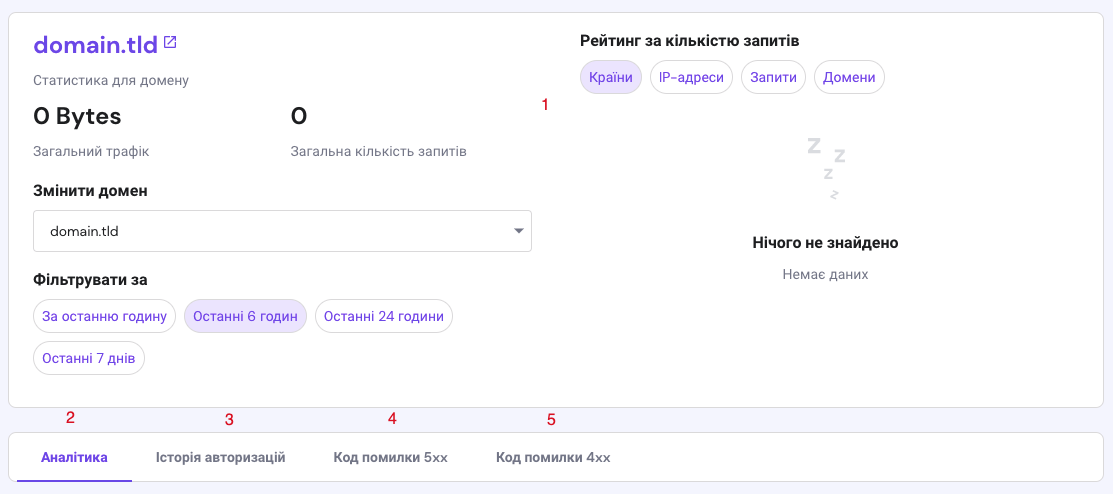1113x494 pixels.
Task: Select the Останні 6 годин filter
Action: [x=245, y=316]
